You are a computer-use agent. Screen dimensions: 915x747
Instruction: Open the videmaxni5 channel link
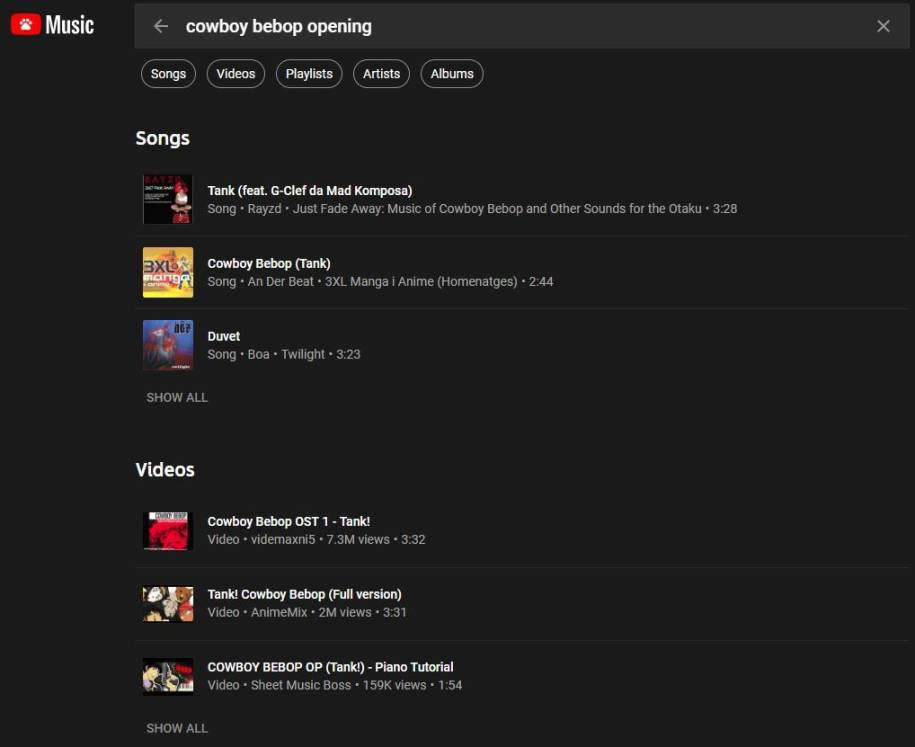tap(283, 540)
